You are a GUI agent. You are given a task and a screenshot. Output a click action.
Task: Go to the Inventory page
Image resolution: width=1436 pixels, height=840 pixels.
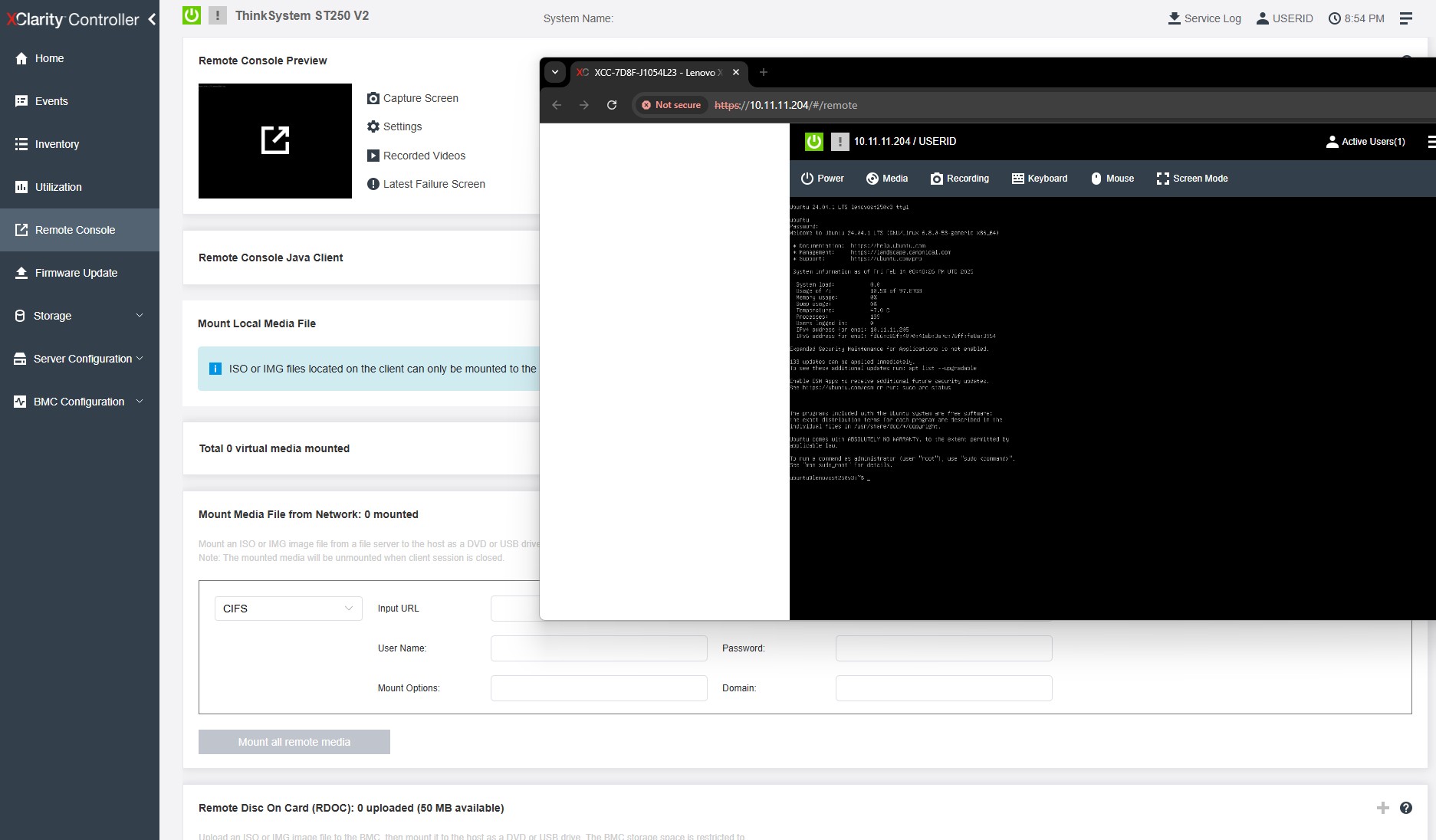pyautogui.click(x=57, y=144)
